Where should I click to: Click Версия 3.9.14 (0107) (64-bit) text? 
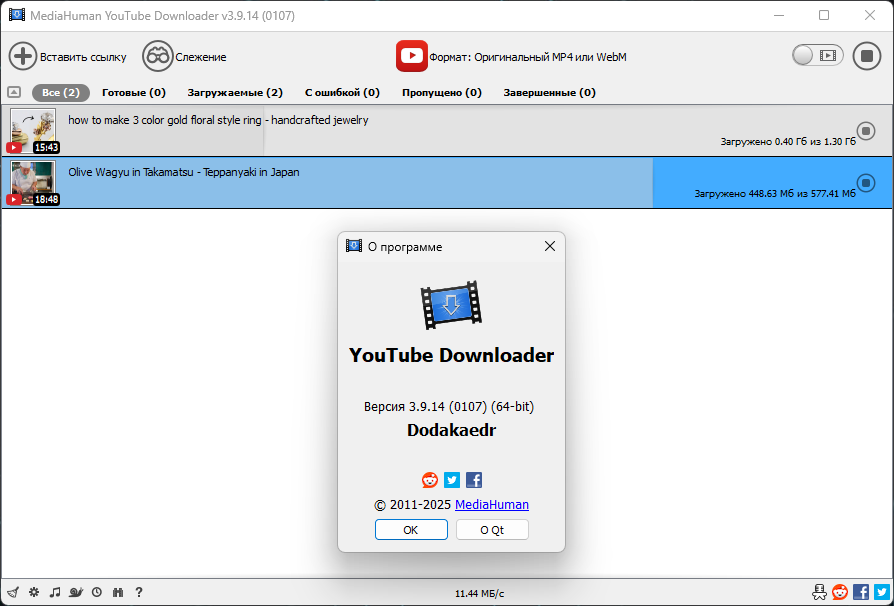pos(449,406)
